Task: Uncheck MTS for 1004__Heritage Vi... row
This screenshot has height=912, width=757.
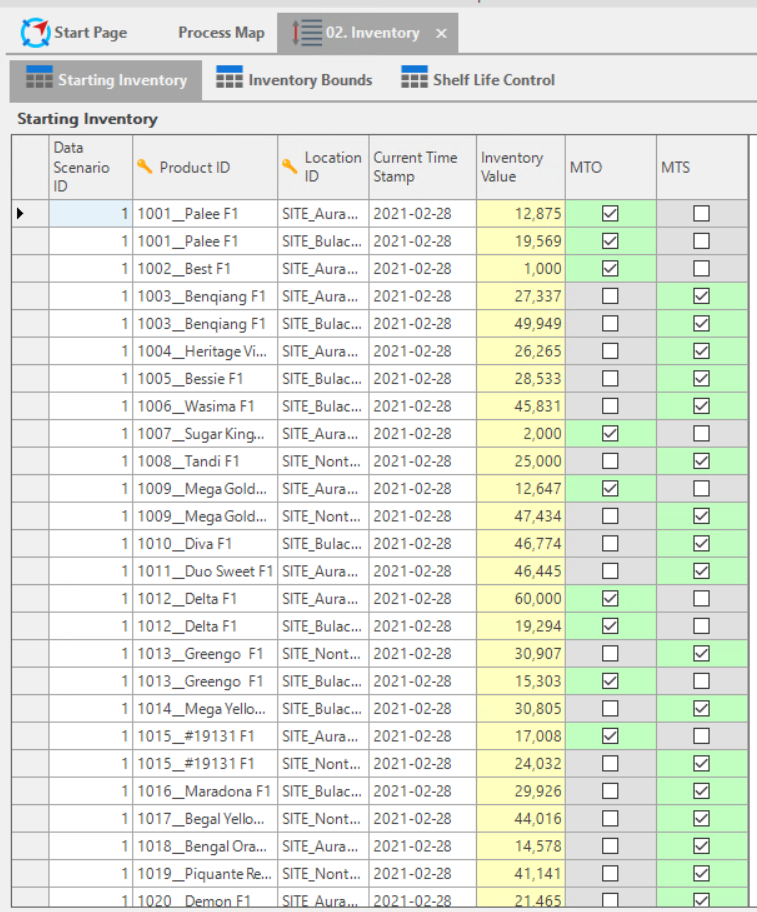Action: tap(701, 351)
